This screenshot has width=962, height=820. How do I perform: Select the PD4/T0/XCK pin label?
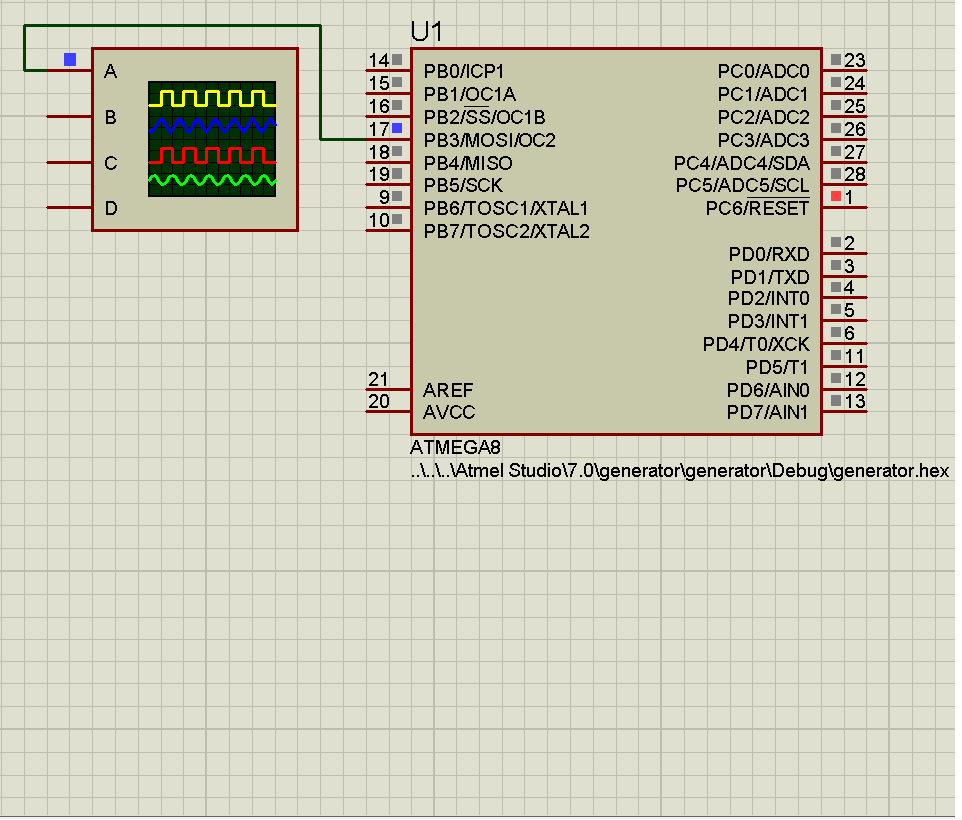756,345
